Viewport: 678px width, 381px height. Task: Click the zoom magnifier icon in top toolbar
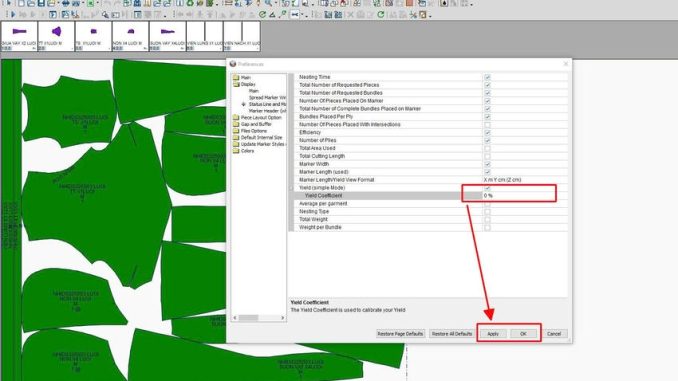[x=269, y=3]
